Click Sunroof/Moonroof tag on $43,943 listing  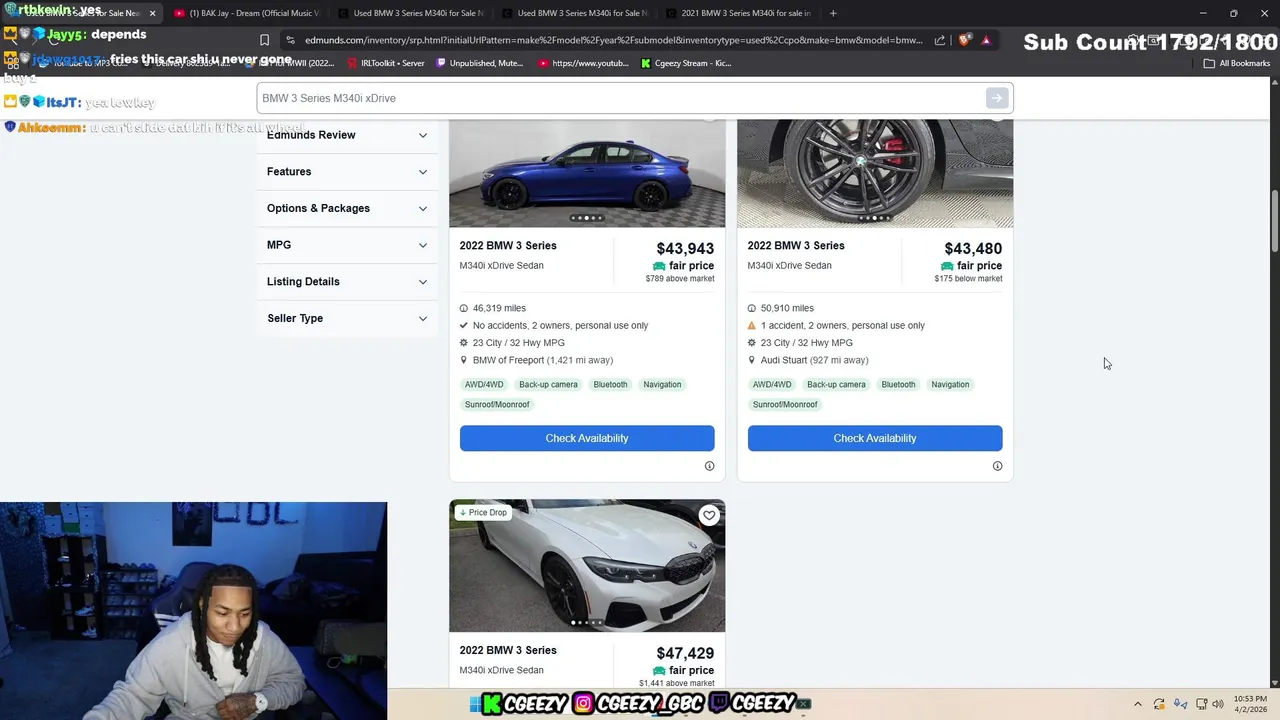[x=497, y=405]
